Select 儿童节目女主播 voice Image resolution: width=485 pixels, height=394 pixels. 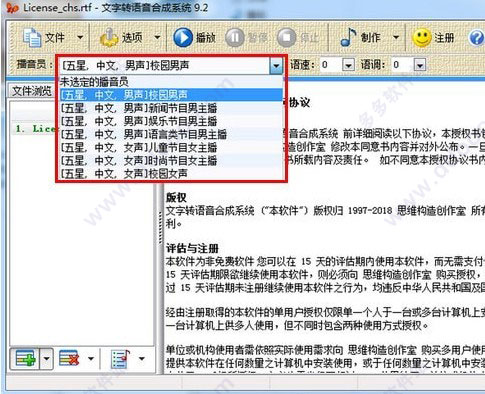point(170,147)
